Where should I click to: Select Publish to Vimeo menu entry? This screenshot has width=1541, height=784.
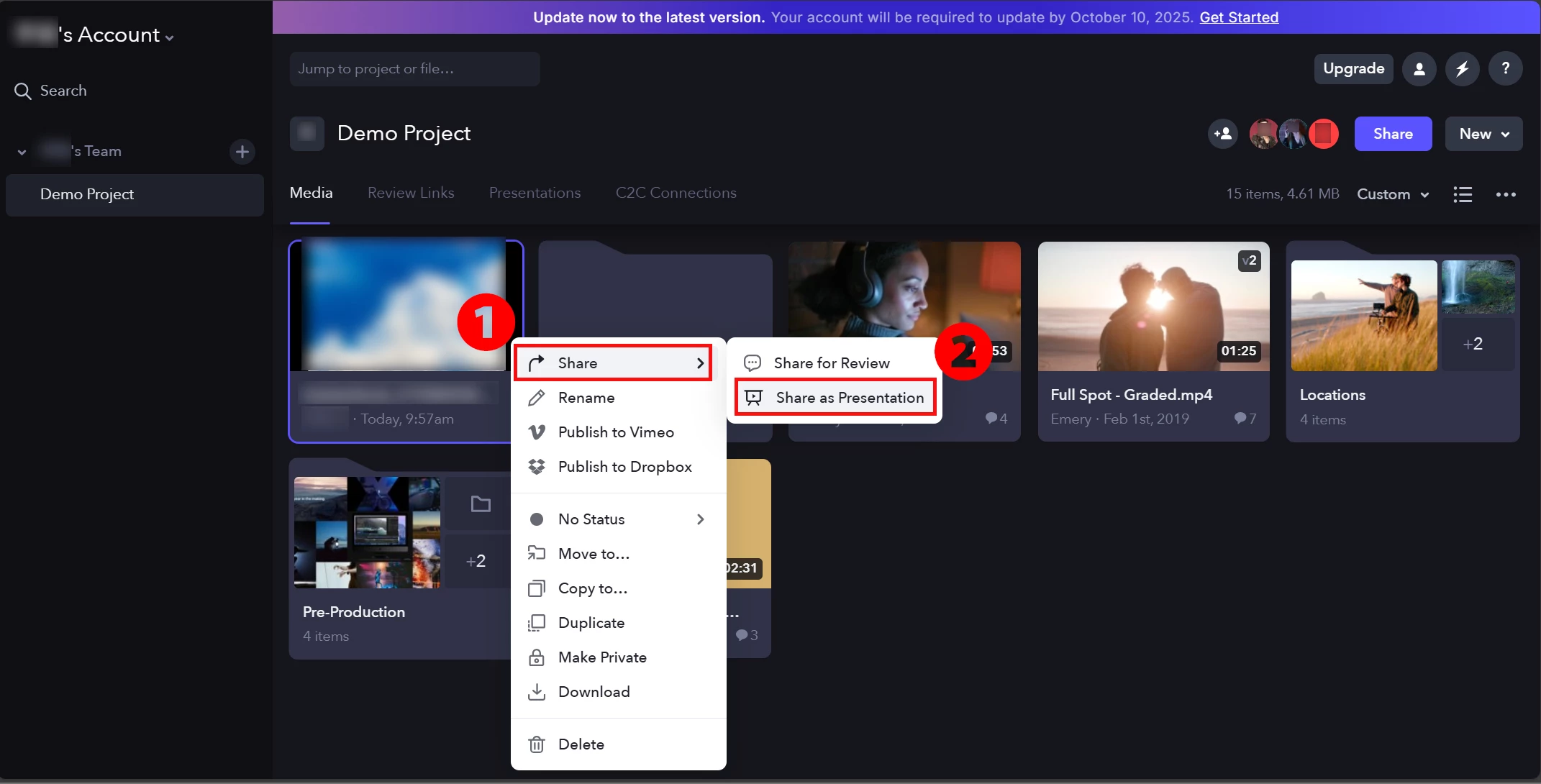[x=615, y=432]
